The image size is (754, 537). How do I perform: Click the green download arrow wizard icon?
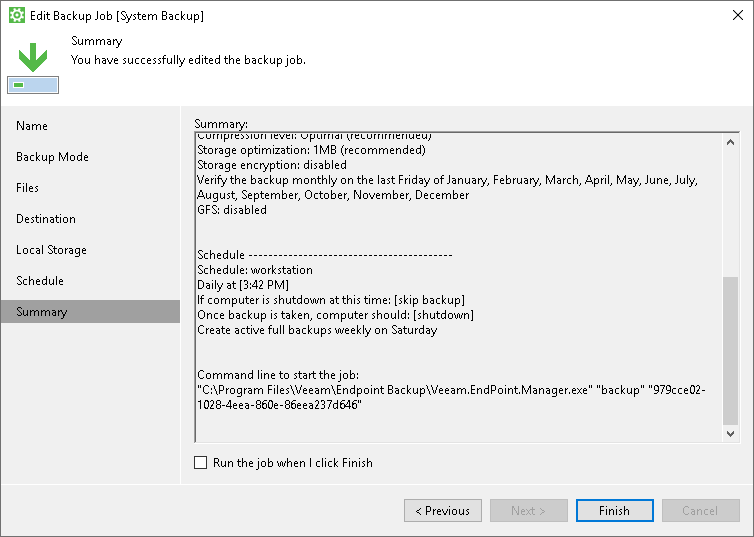tap(33, 67)
